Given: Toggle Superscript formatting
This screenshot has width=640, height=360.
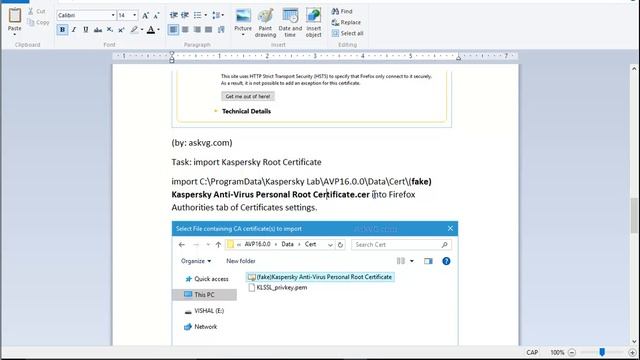Looking at the screenshot, I should [x=121, y=29].
